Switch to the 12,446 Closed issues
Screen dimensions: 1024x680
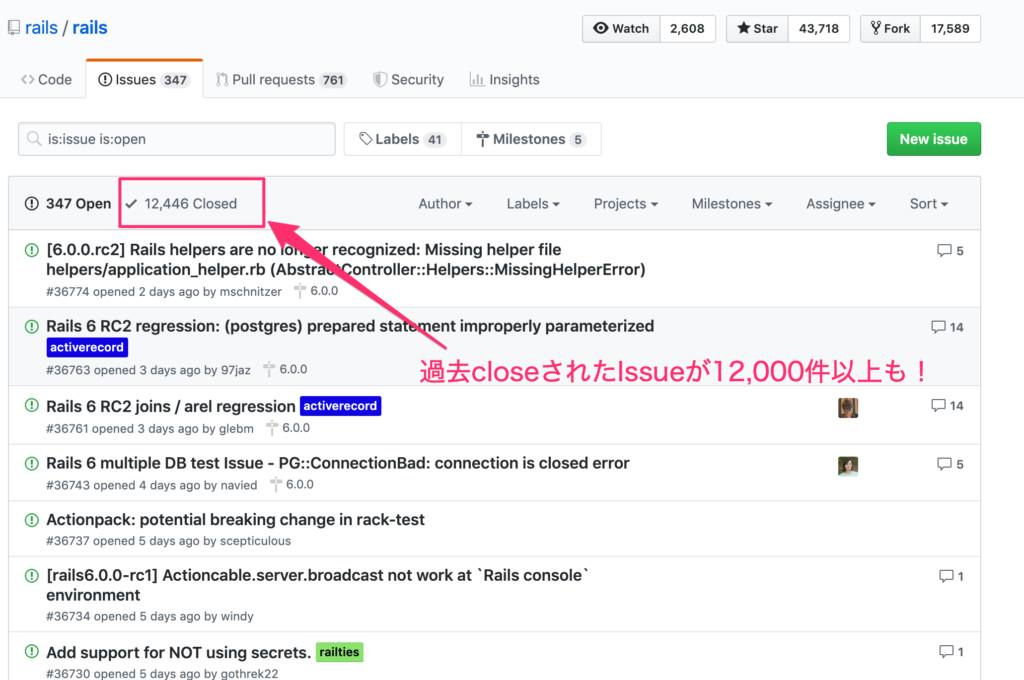click(181, 204)
